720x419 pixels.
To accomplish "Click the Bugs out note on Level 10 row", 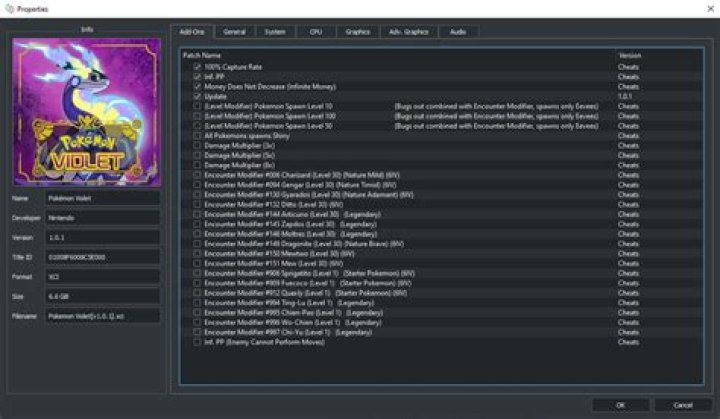I will click(496, 106).
